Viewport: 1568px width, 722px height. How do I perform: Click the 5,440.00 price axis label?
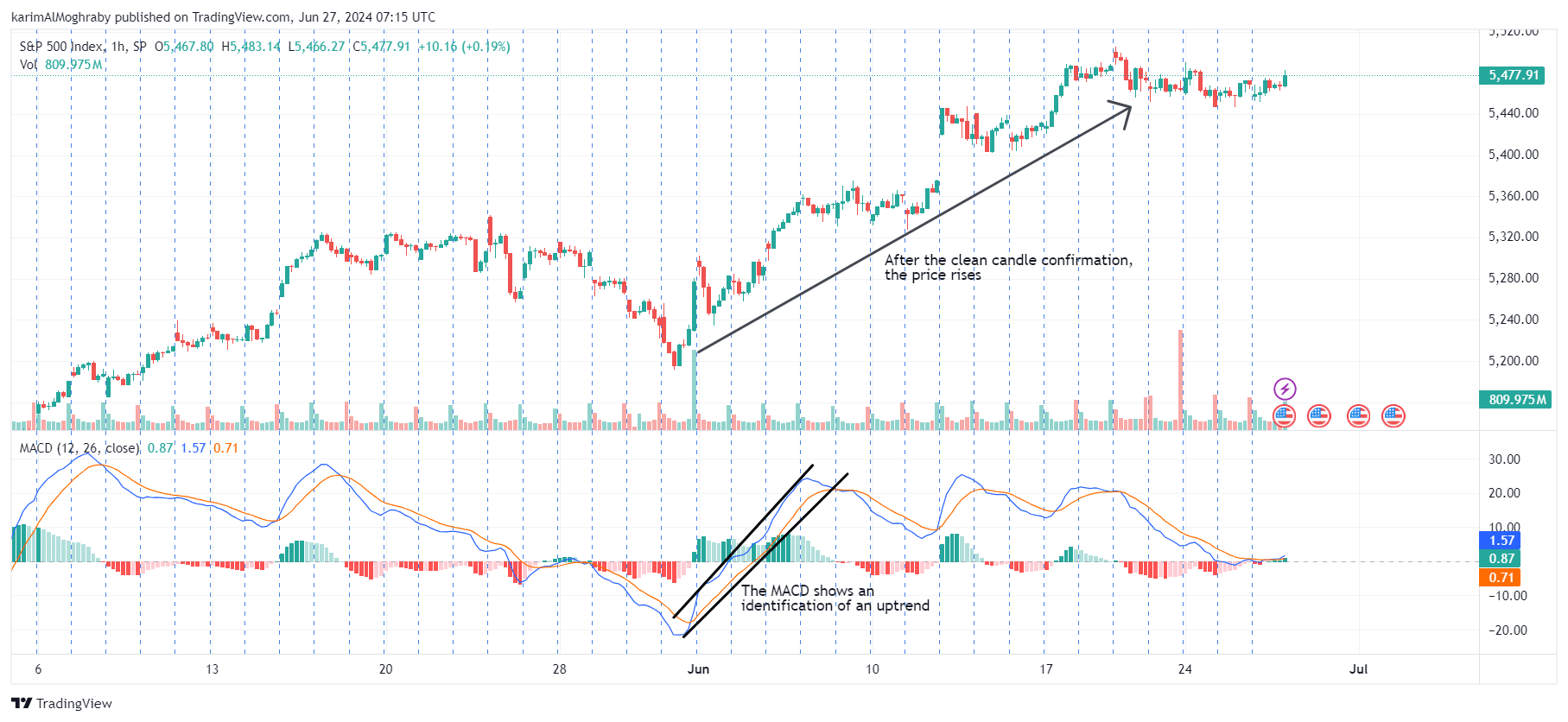(x=1514, y=113)
